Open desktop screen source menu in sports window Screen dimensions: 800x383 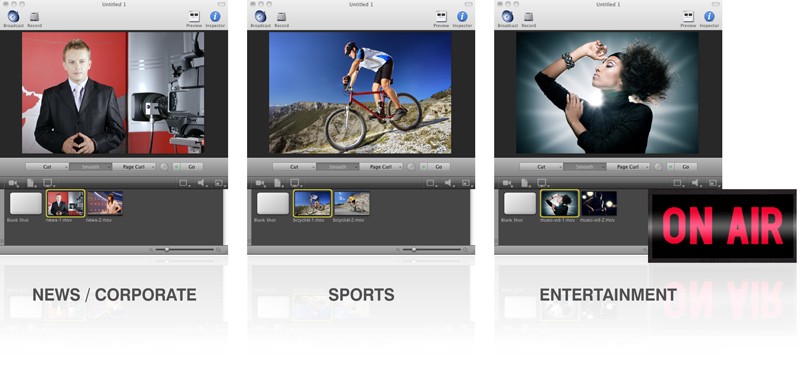point(296,183)
